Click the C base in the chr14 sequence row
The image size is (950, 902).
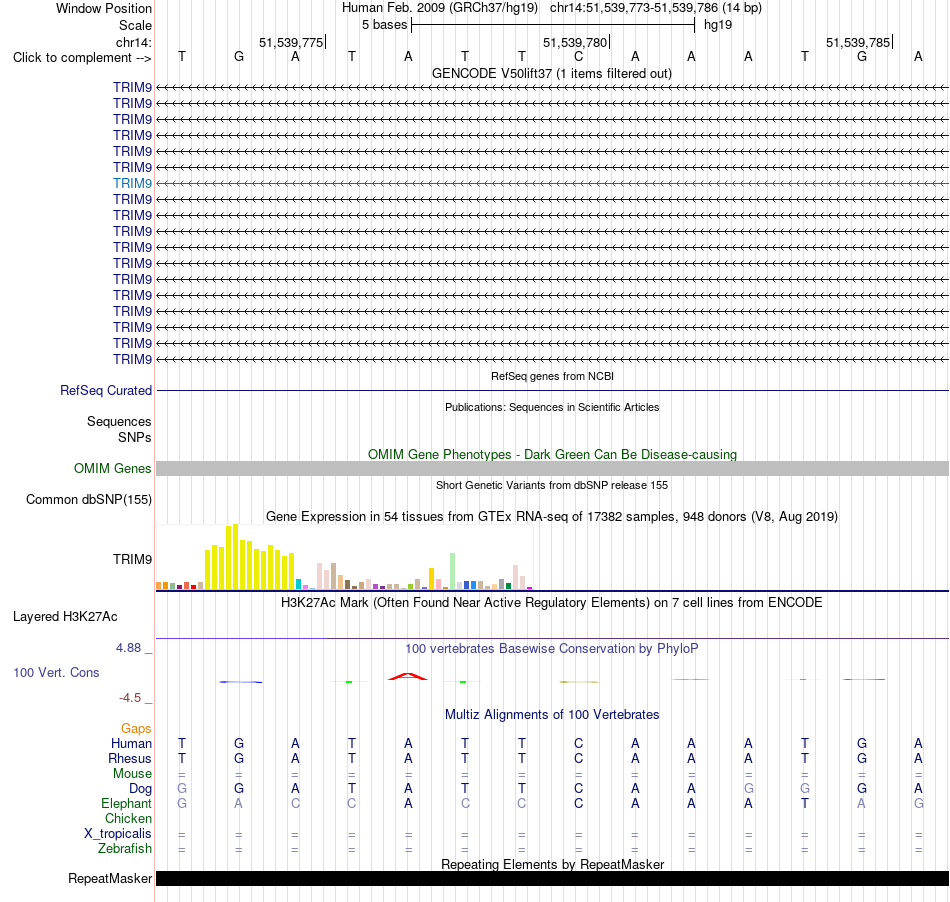tap(579, 57)
